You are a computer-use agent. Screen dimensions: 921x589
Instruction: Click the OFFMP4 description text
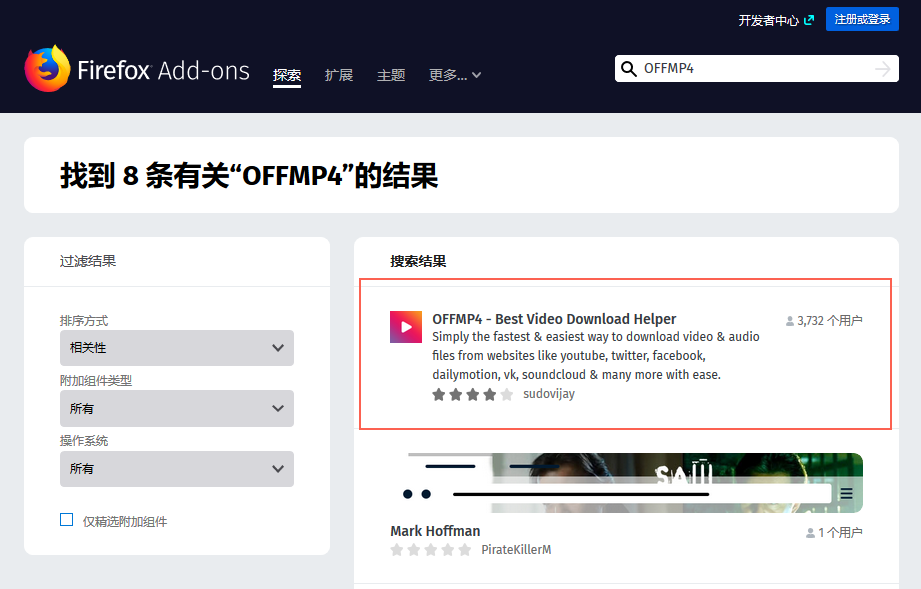point(596,355)
